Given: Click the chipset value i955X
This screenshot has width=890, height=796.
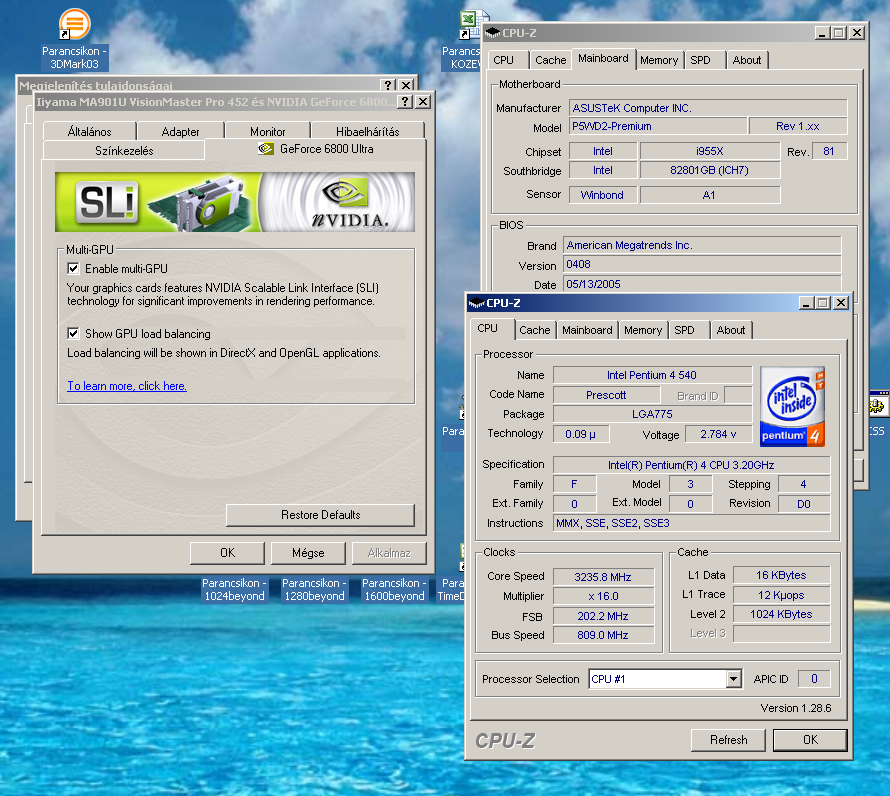Looking at the screenshot, I should click(710, 151).
